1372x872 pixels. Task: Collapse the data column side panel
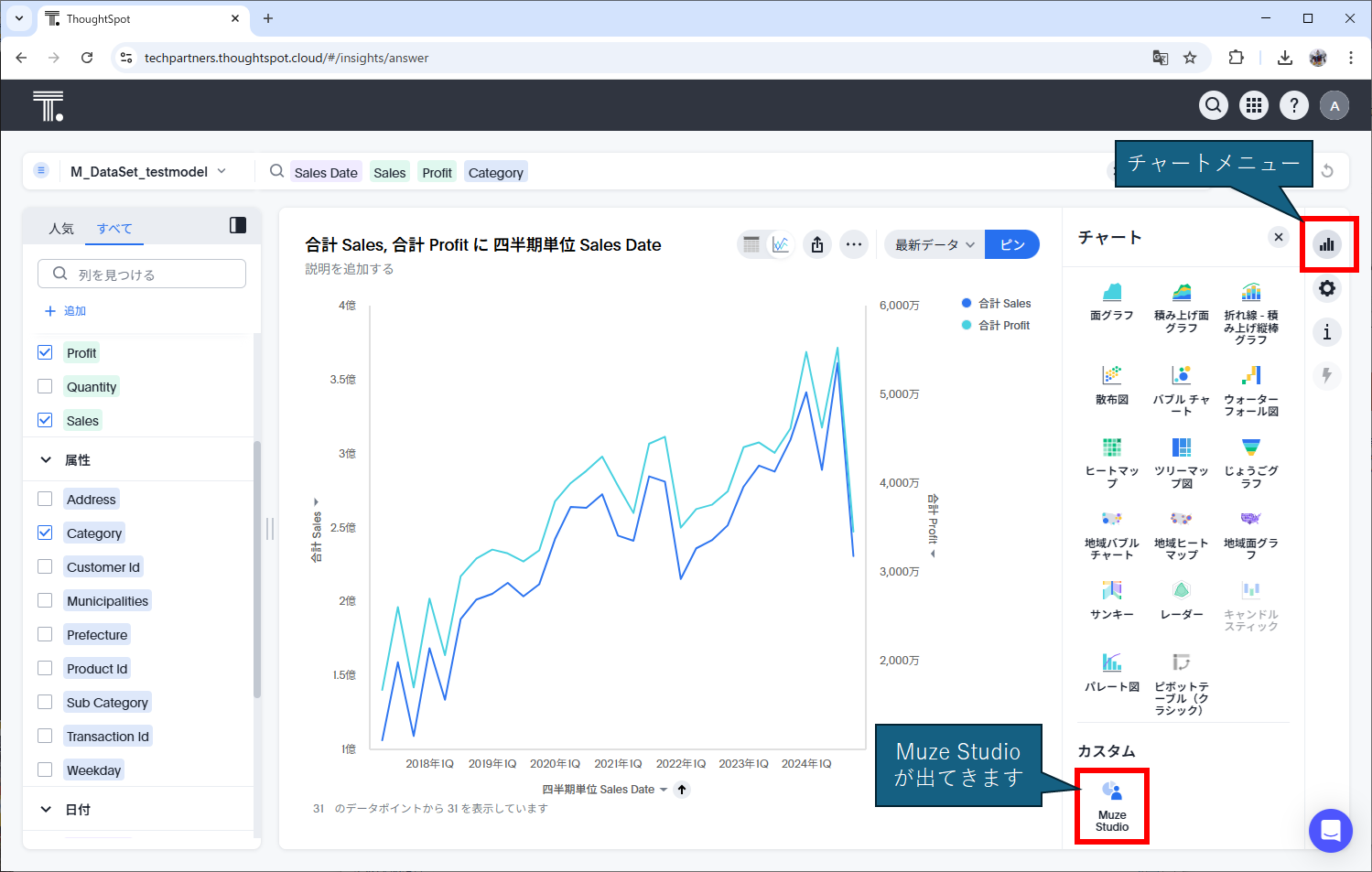click(238, 225)
